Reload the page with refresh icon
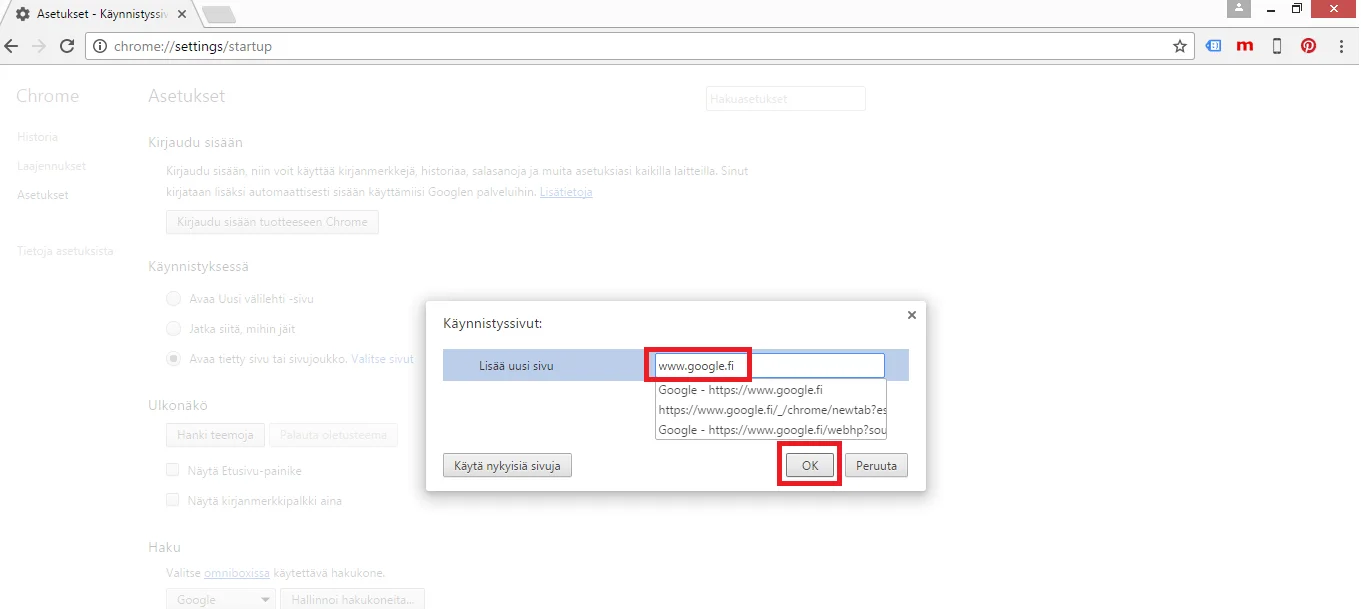The width and height of the screenshot is (1361, 609). tap(67, 46)
